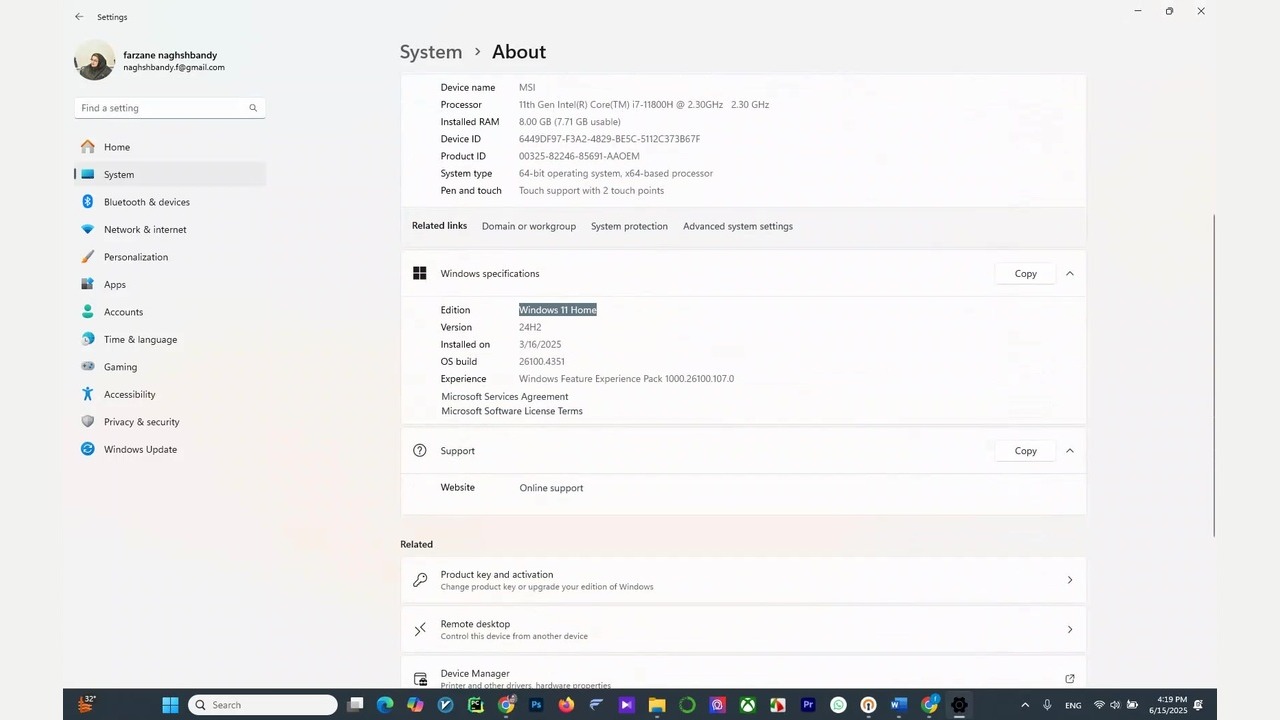Click System in the breadcrumb header
The width and height of the screenshot is (1280, 720).
coord(431,52)
